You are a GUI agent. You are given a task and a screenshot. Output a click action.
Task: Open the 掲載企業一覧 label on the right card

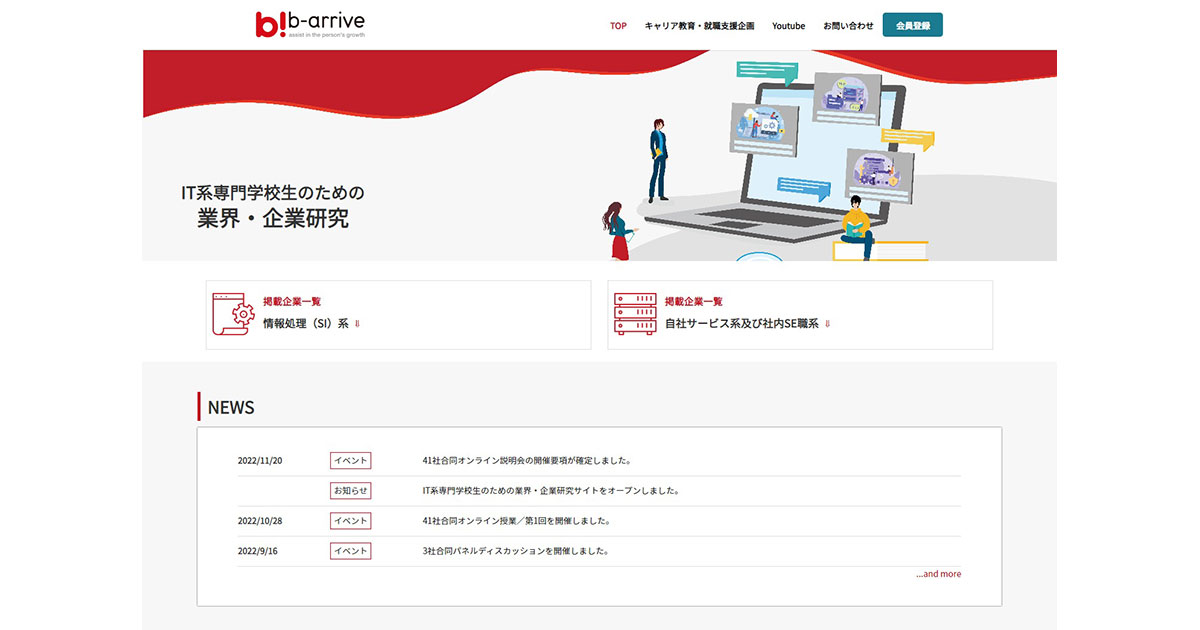[696, 300]
